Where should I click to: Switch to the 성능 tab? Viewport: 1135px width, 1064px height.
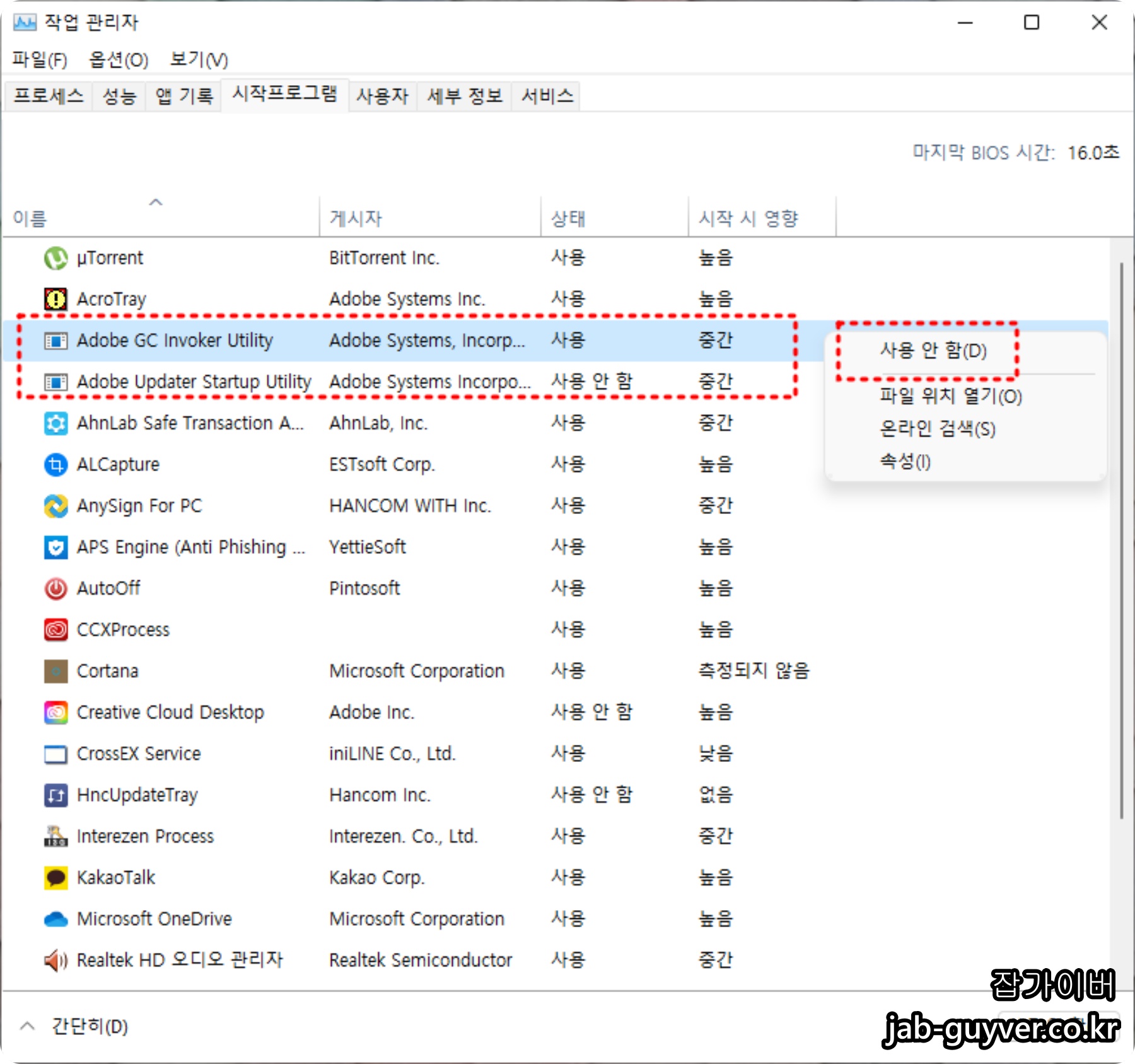point(119,96)
